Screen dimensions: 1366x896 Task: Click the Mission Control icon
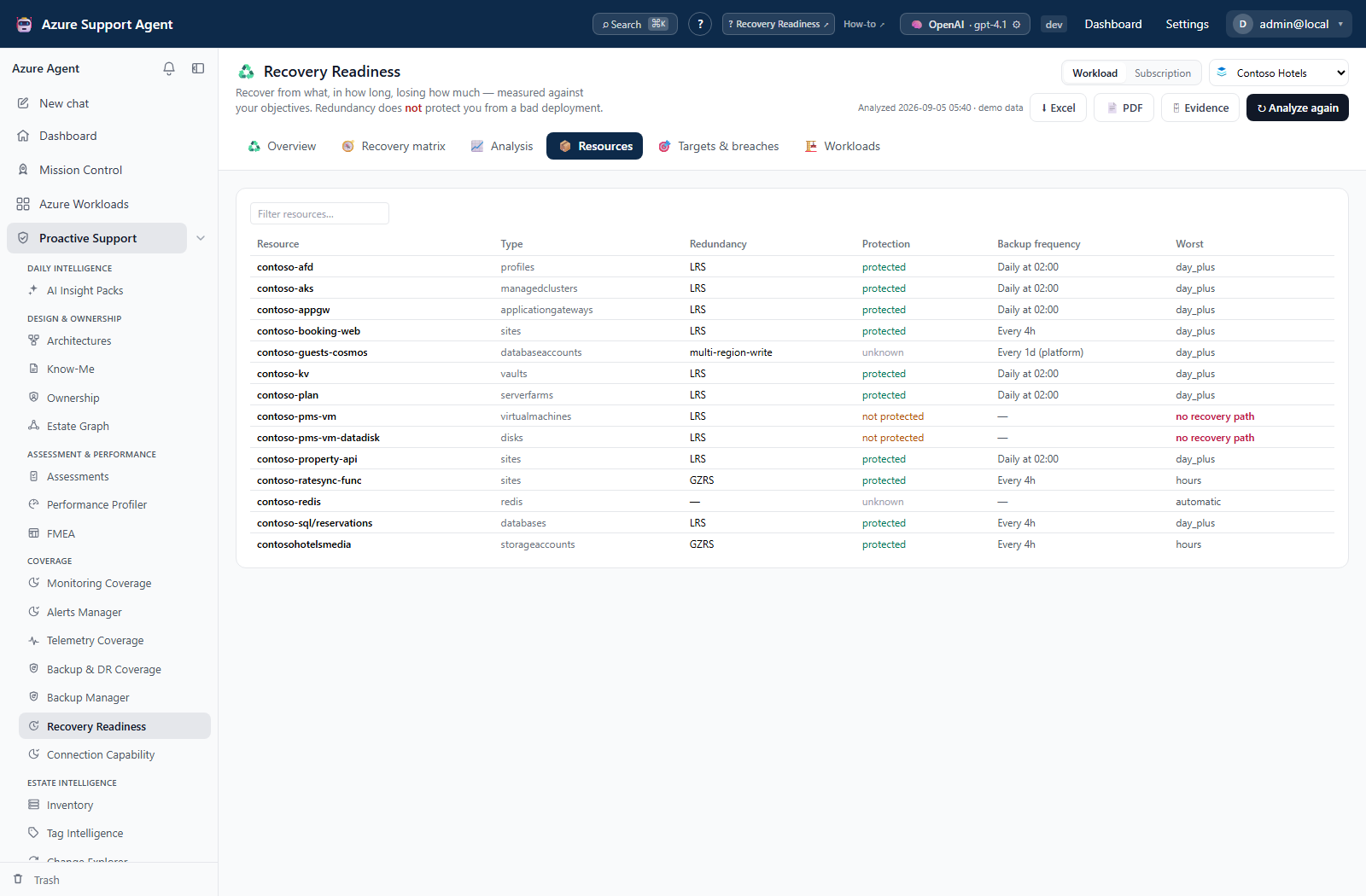click(x=23, y=170)
